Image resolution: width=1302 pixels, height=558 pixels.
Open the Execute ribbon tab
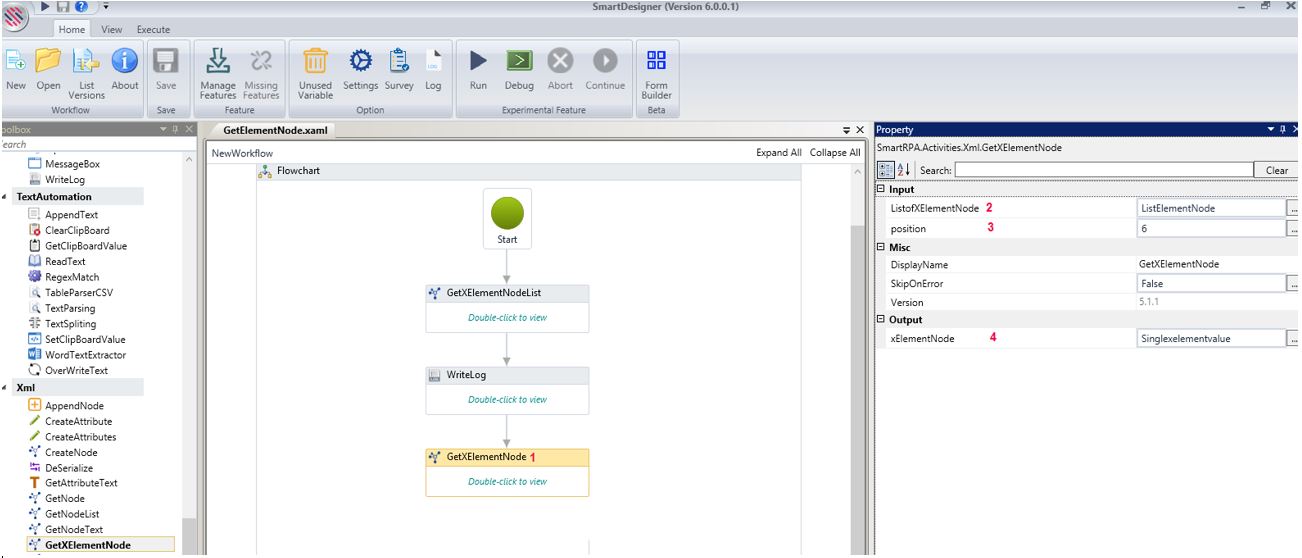click(153, 30)
